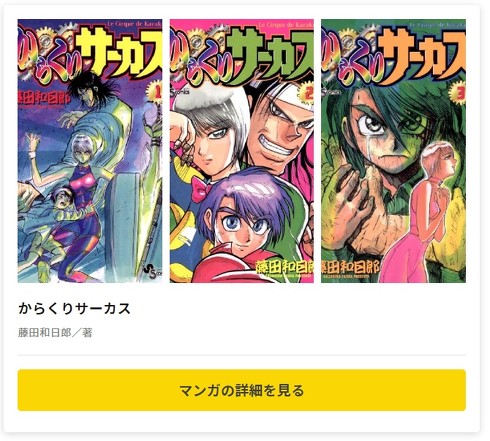Click the number 3 badge on third cover
The height and width of the screenshot is (441, 490).
458,94
